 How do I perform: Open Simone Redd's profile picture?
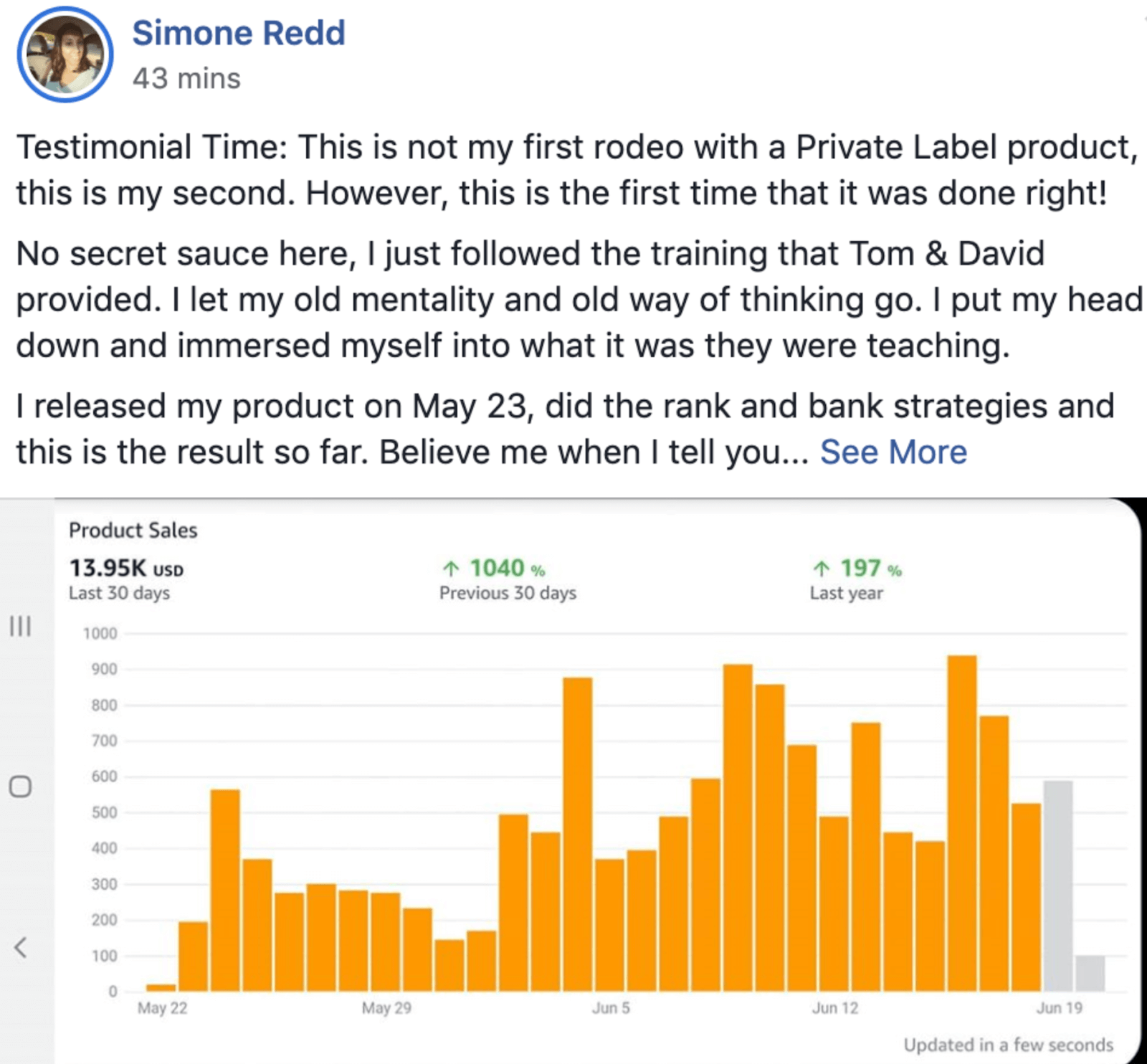[65, 54]
